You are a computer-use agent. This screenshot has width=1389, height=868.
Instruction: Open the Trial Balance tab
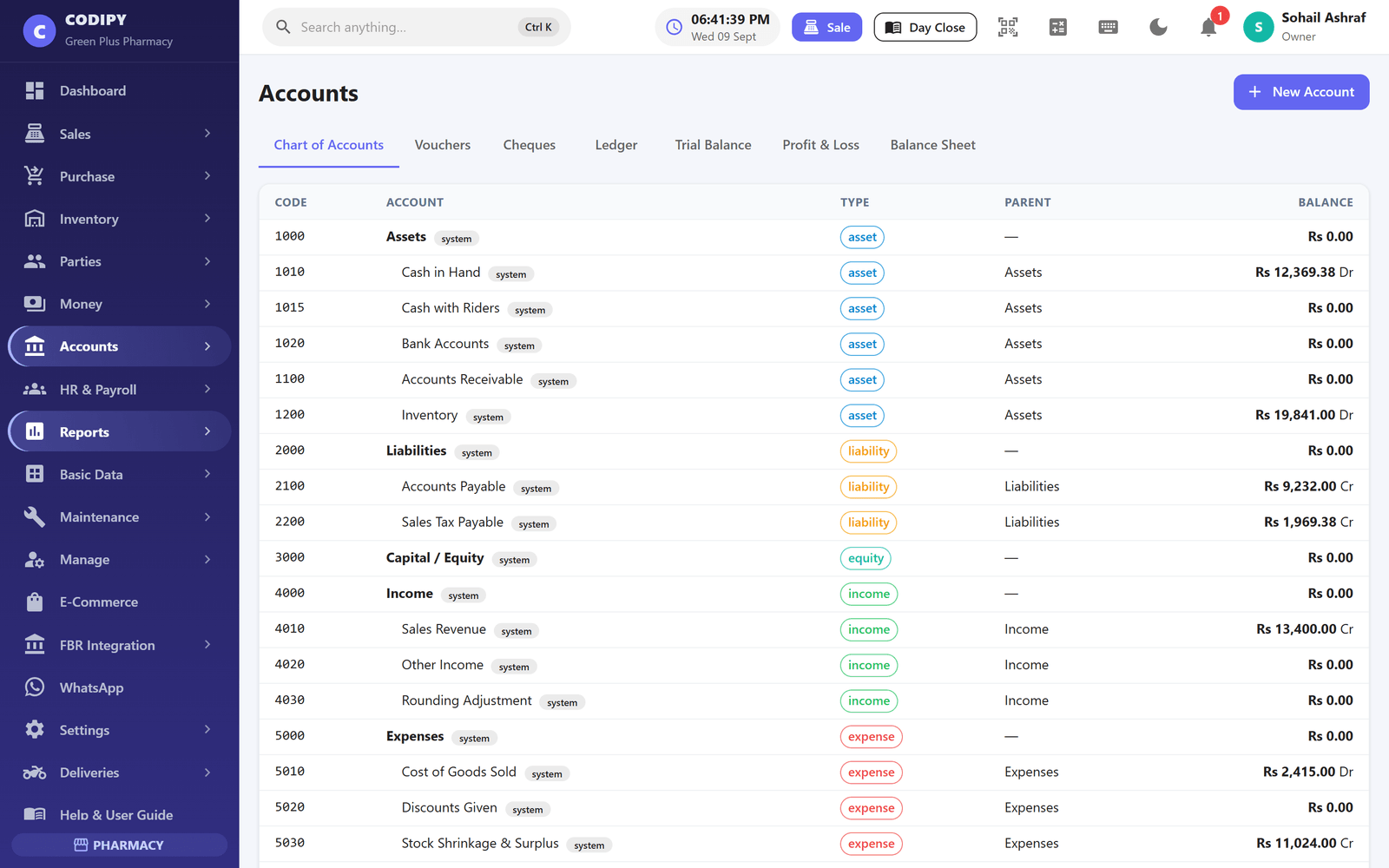tap(714, 145)
